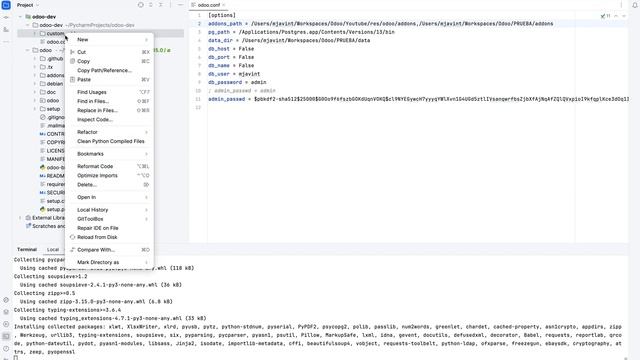Show more tool windows ellipsis icon

(6, 42)
